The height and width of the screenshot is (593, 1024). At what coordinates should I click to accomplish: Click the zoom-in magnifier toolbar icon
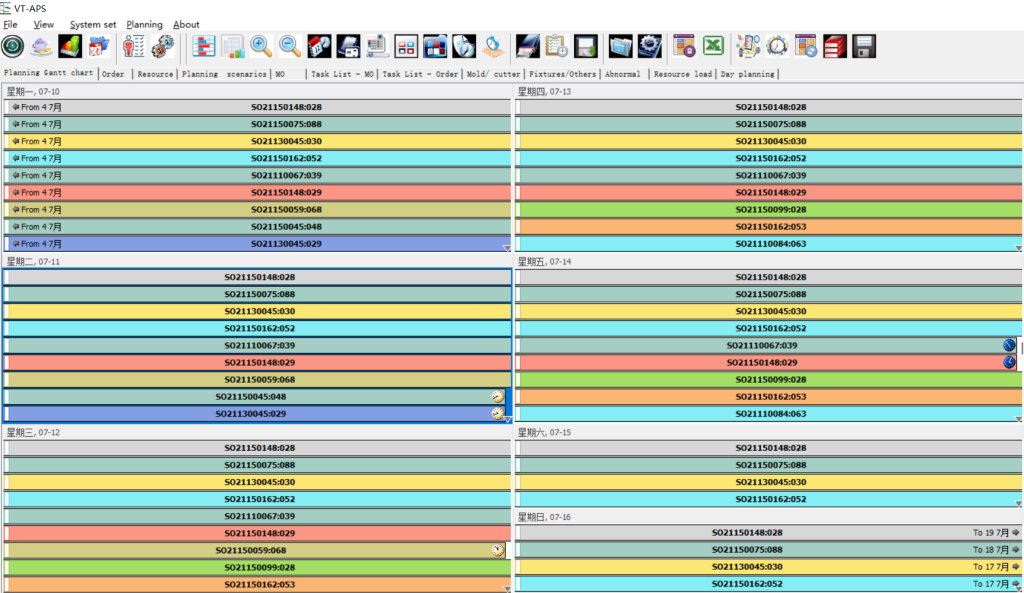pos(261,46)
